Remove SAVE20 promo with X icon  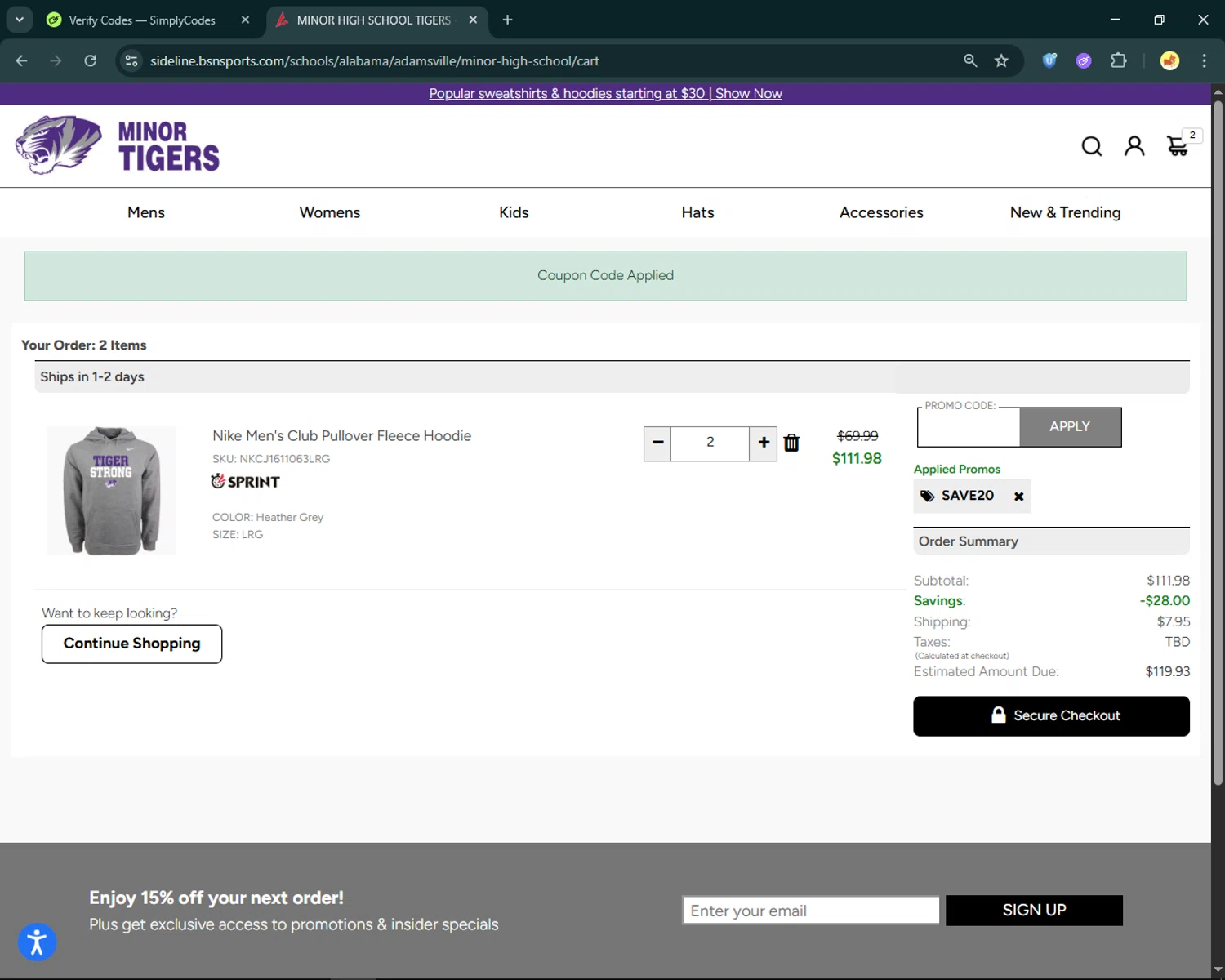[1018, 497]
